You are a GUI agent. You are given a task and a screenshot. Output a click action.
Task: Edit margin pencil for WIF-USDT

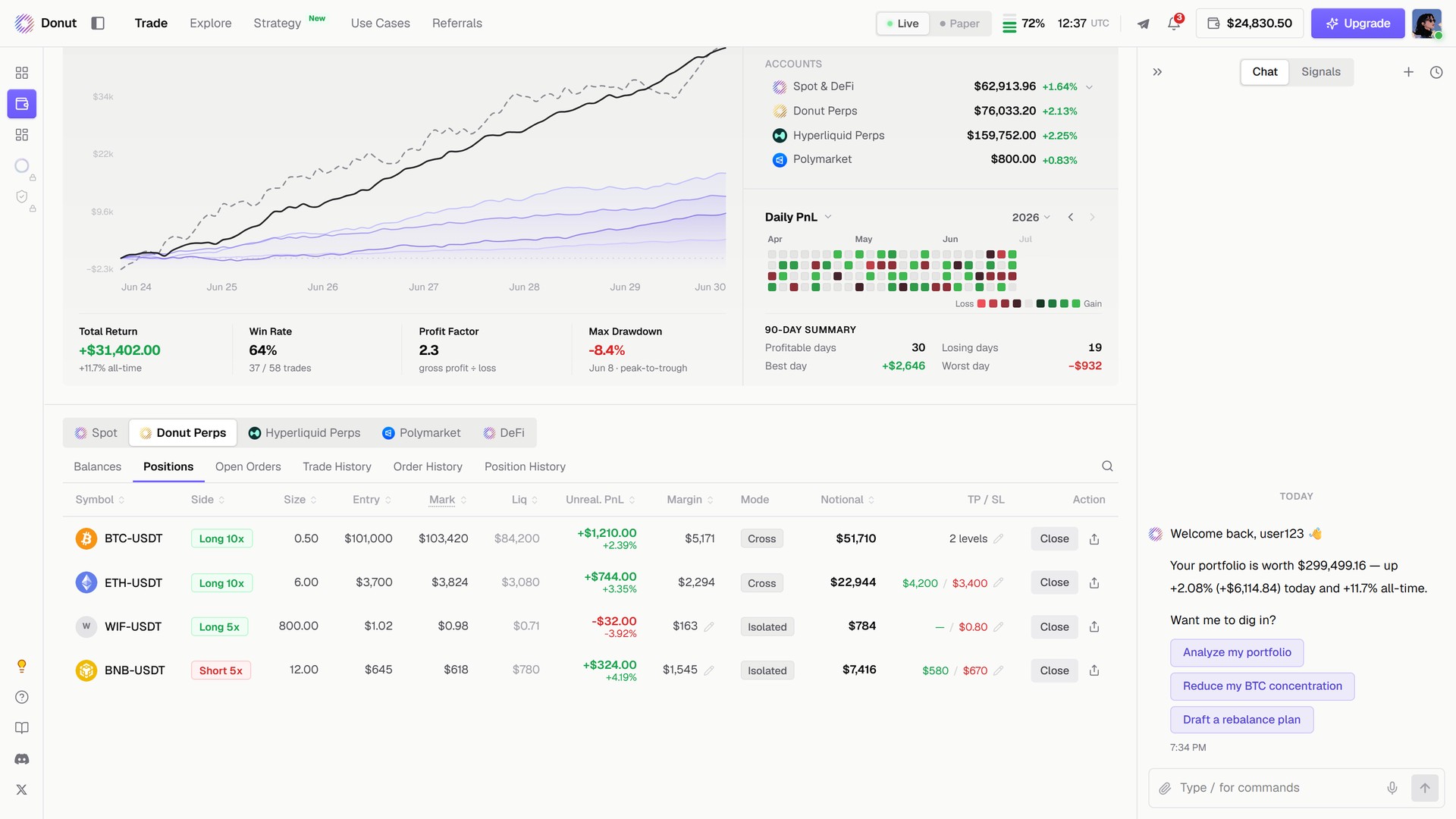pyautogui.click(x=709, y=626)
